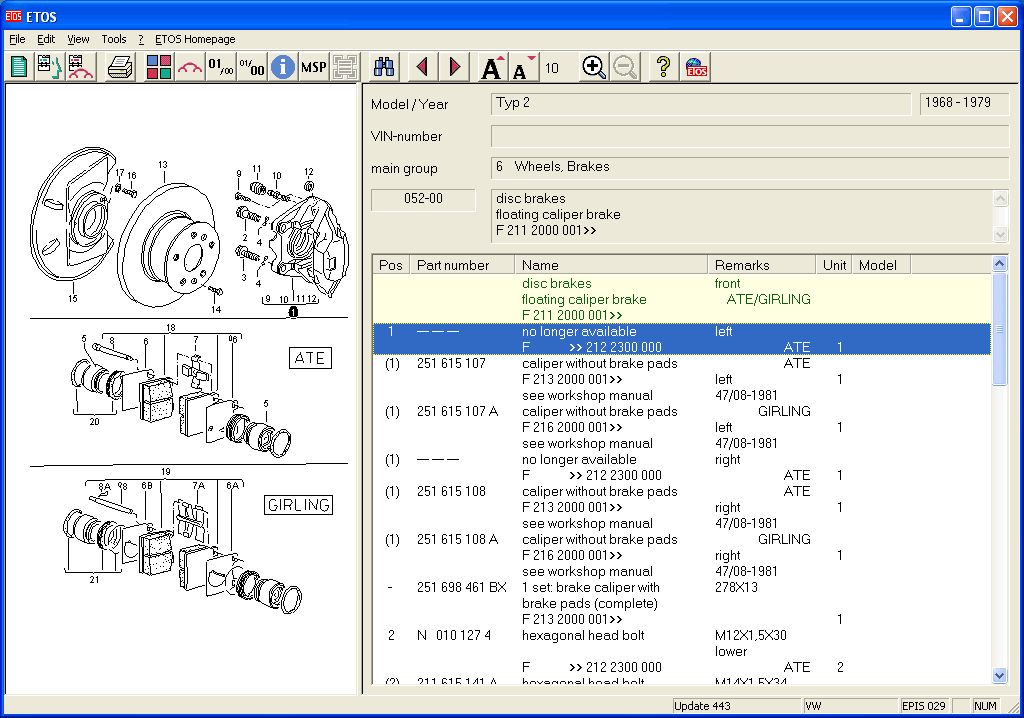Screen dimensions: 1024x718
Task: Click the MSP toolbar button
Action: click(x=313, y=67)
